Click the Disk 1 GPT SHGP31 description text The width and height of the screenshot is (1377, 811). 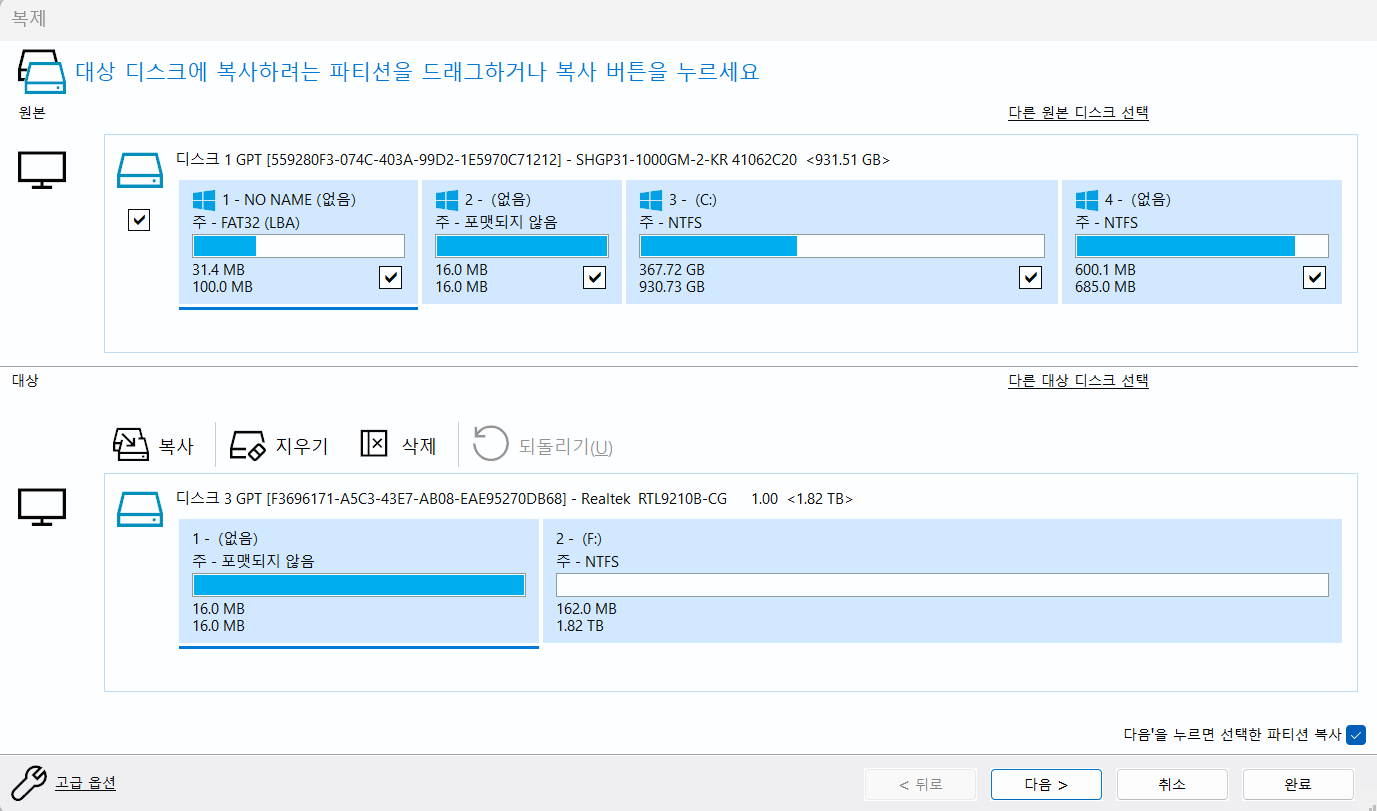[x=533, y=160]
